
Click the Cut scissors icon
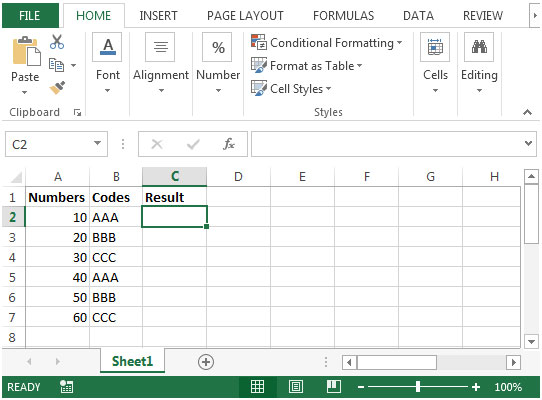57,42
